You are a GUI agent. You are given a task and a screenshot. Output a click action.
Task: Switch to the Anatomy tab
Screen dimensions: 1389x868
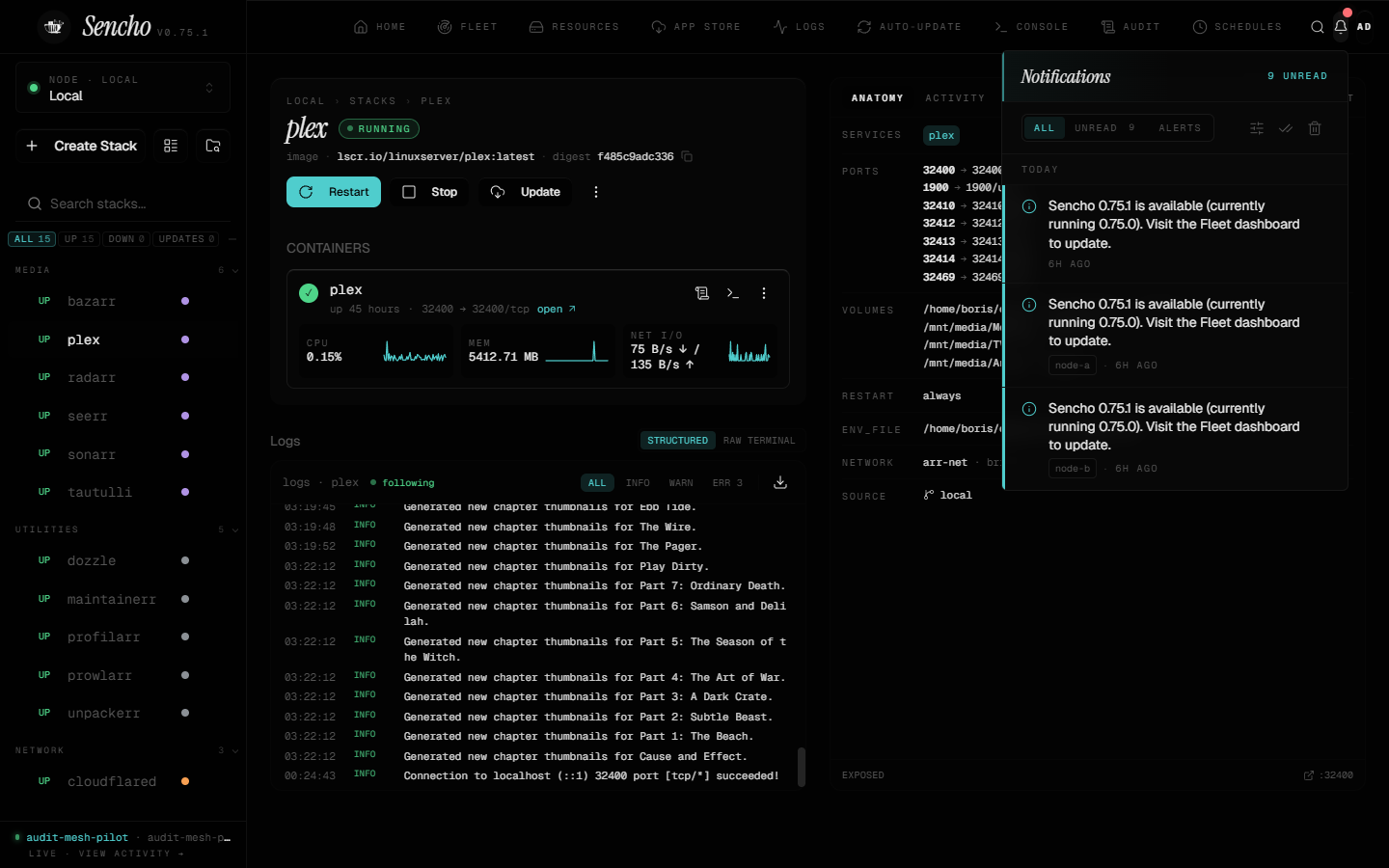click(877, 98)
